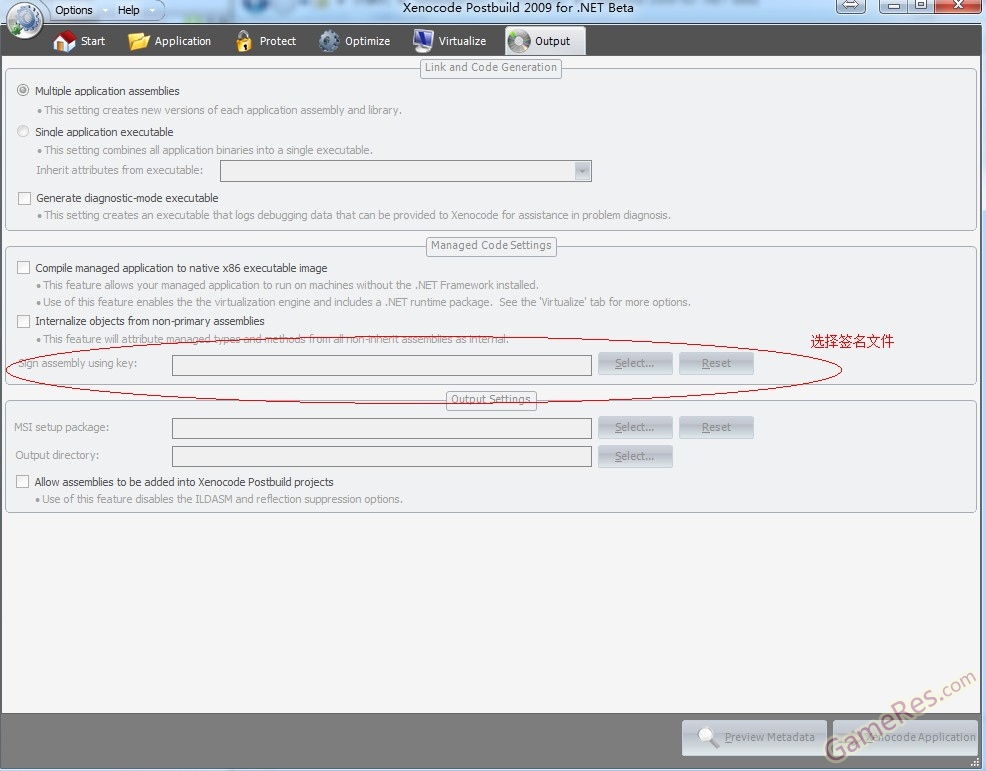Click the Preview Metadata magnifier icon
Viewport: 986px width, 771px height.
(707, 737)
